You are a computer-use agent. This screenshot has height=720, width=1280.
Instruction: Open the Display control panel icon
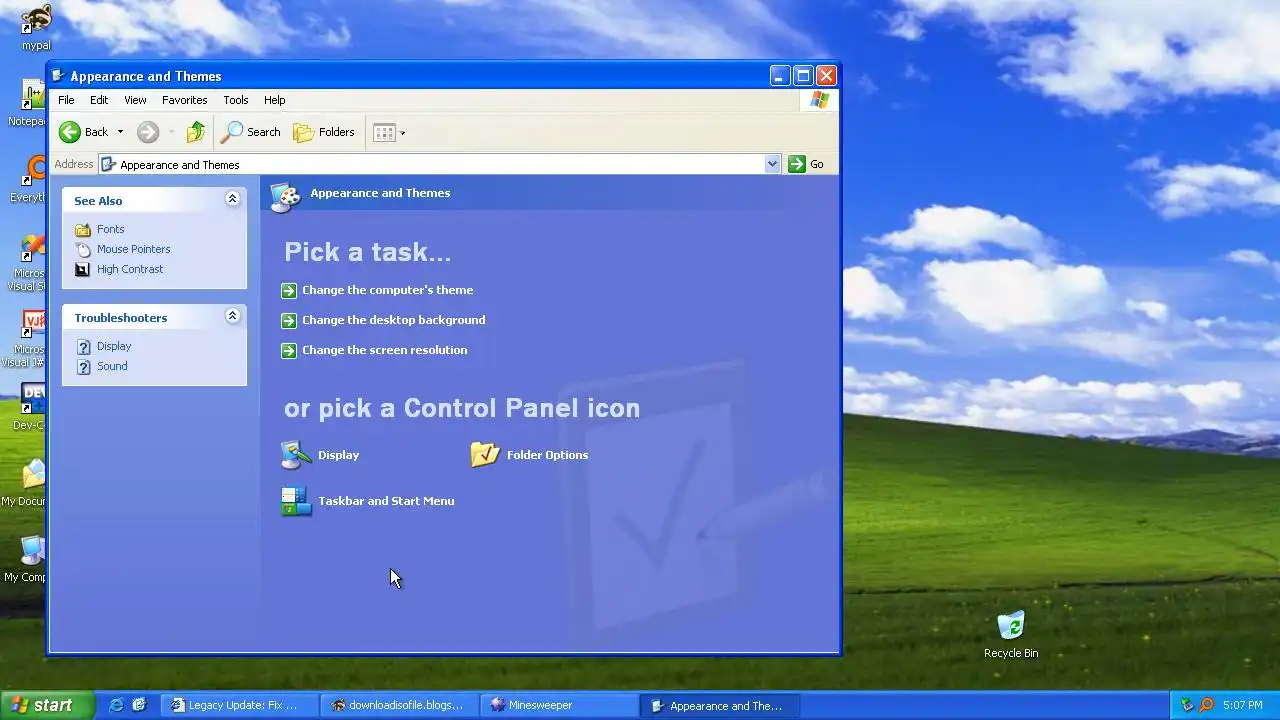pyautogui.click(x=296, y=455)
